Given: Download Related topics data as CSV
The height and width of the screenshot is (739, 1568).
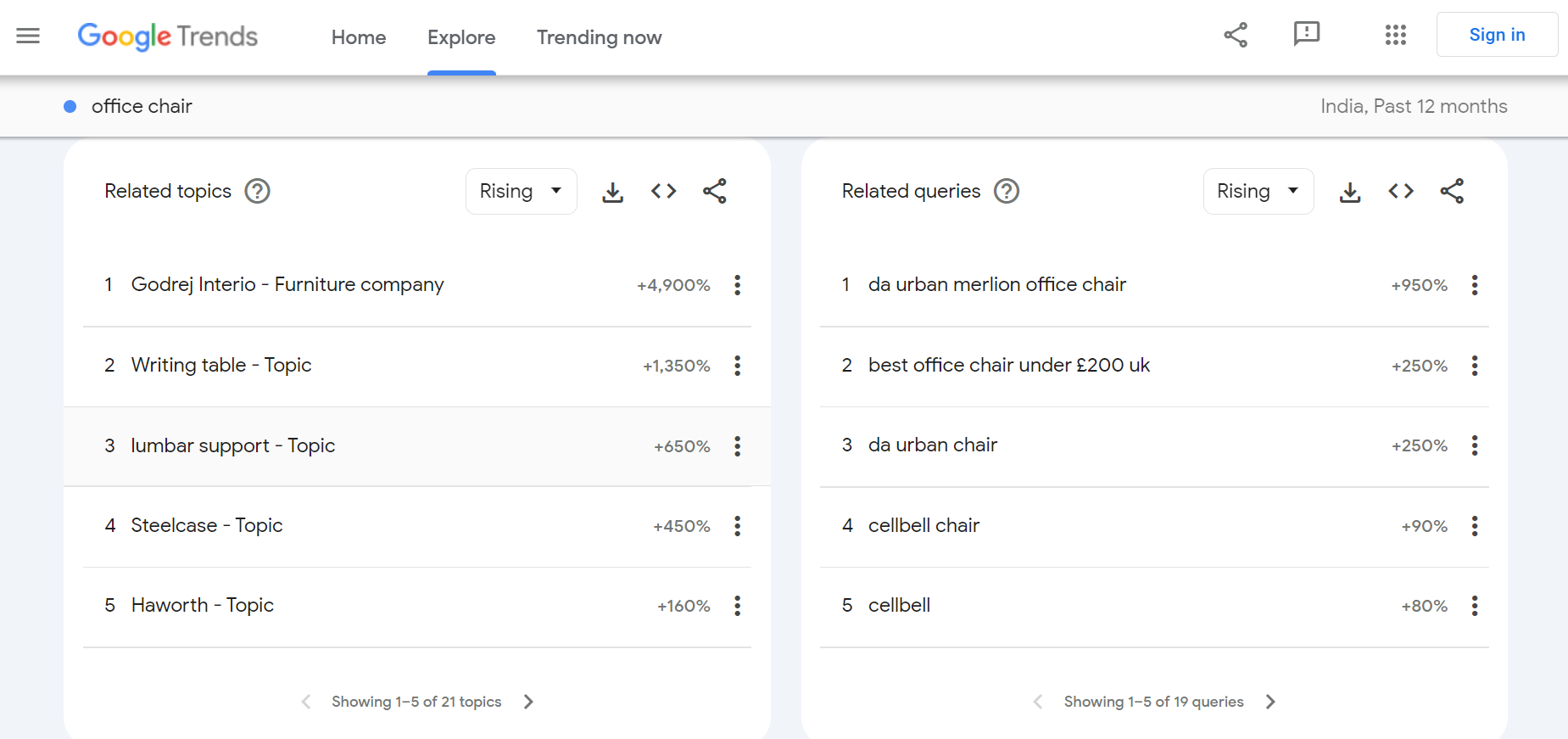Looking at the screenshot, I should (x=612, y=192).
